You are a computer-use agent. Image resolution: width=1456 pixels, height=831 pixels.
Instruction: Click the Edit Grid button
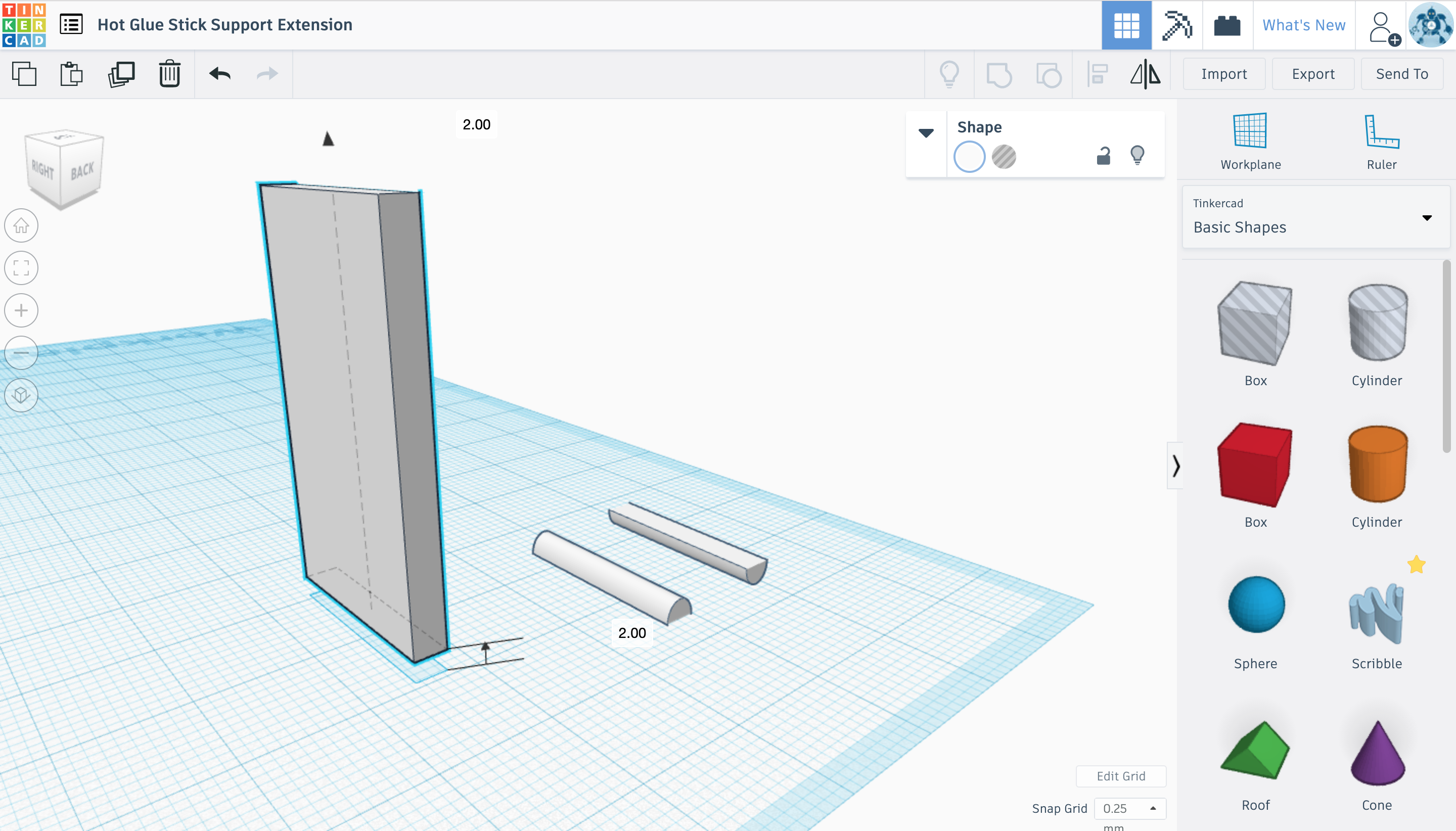(1120, 775)
